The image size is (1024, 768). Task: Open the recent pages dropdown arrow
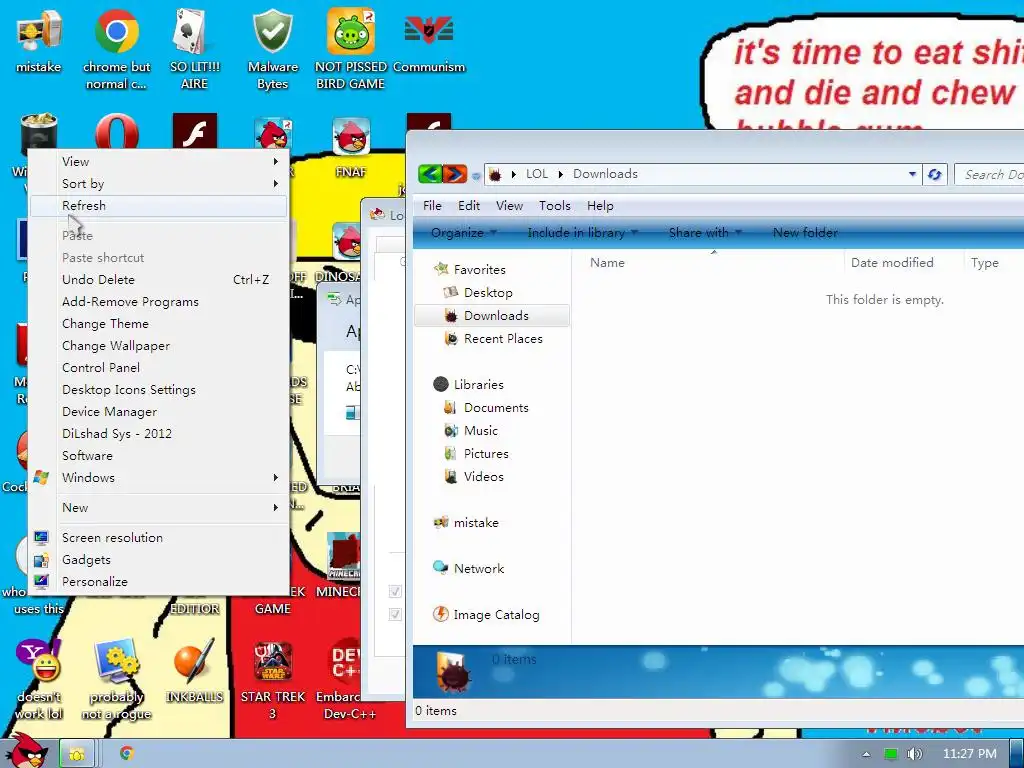tap(475, 176)
